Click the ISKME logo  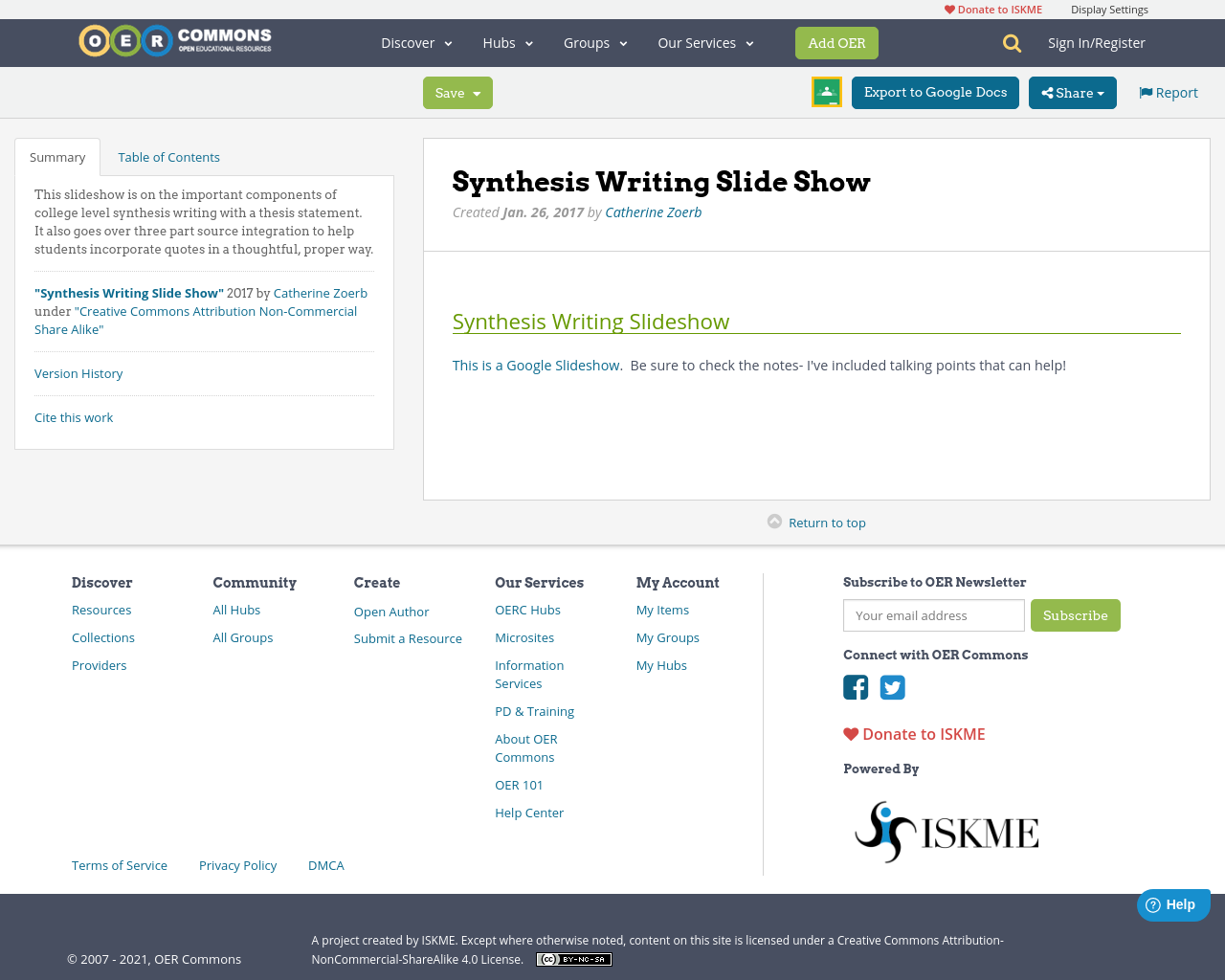[946, 831]
